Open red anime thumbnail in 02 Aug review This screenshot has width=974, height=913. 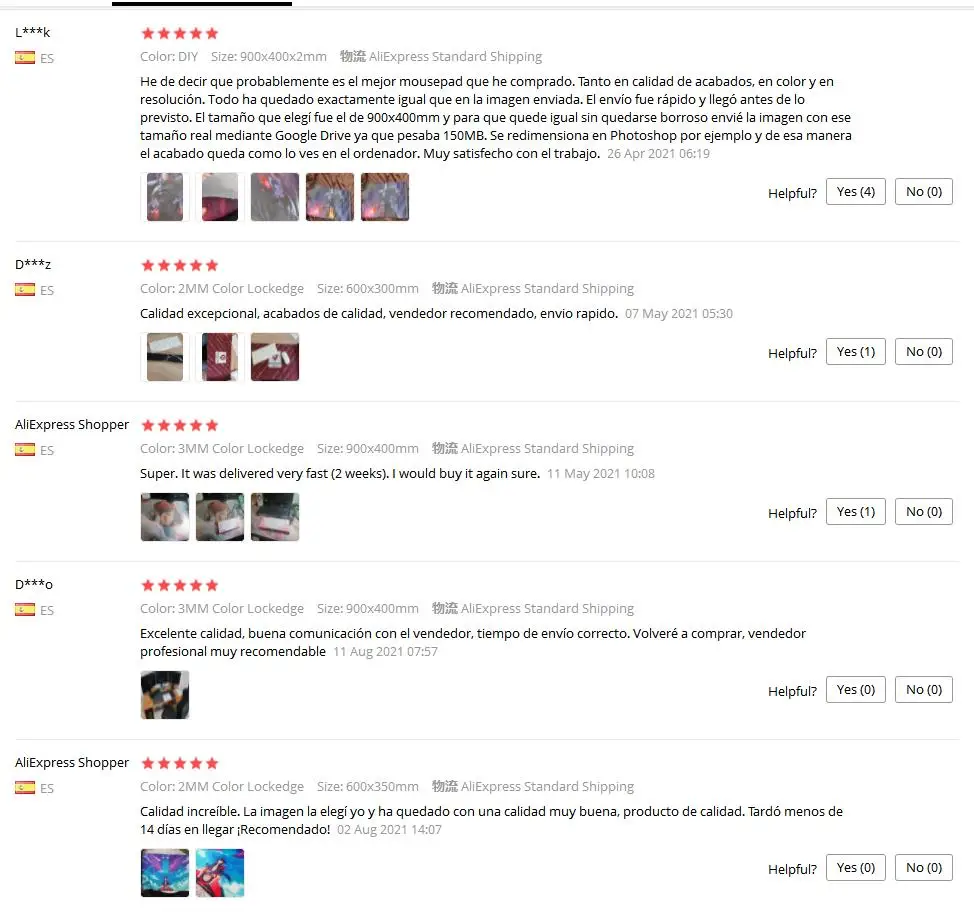pos(220,873)
